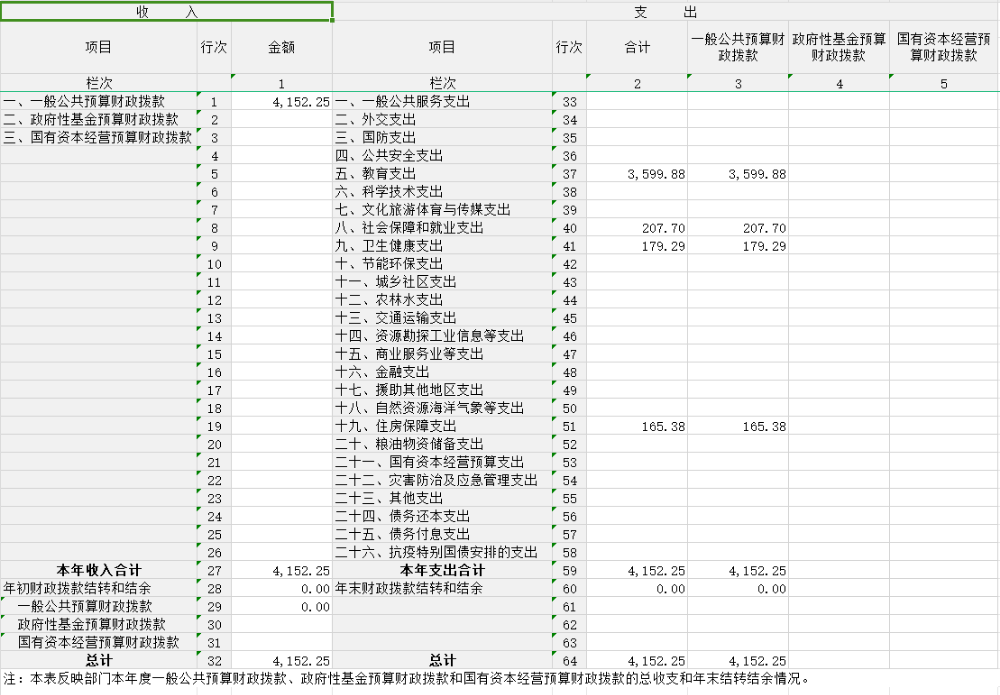Click the 五、教育支出 item cell
Image resolution: width=1000 pixels, height=695 pixels.
click(x=442, y=173)
